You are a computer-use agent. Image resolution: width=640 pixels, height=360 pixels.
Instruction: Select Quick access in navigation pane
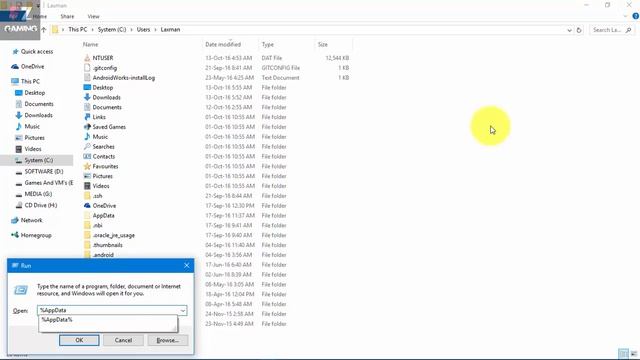pyautogui.click(x=37, y=51)
